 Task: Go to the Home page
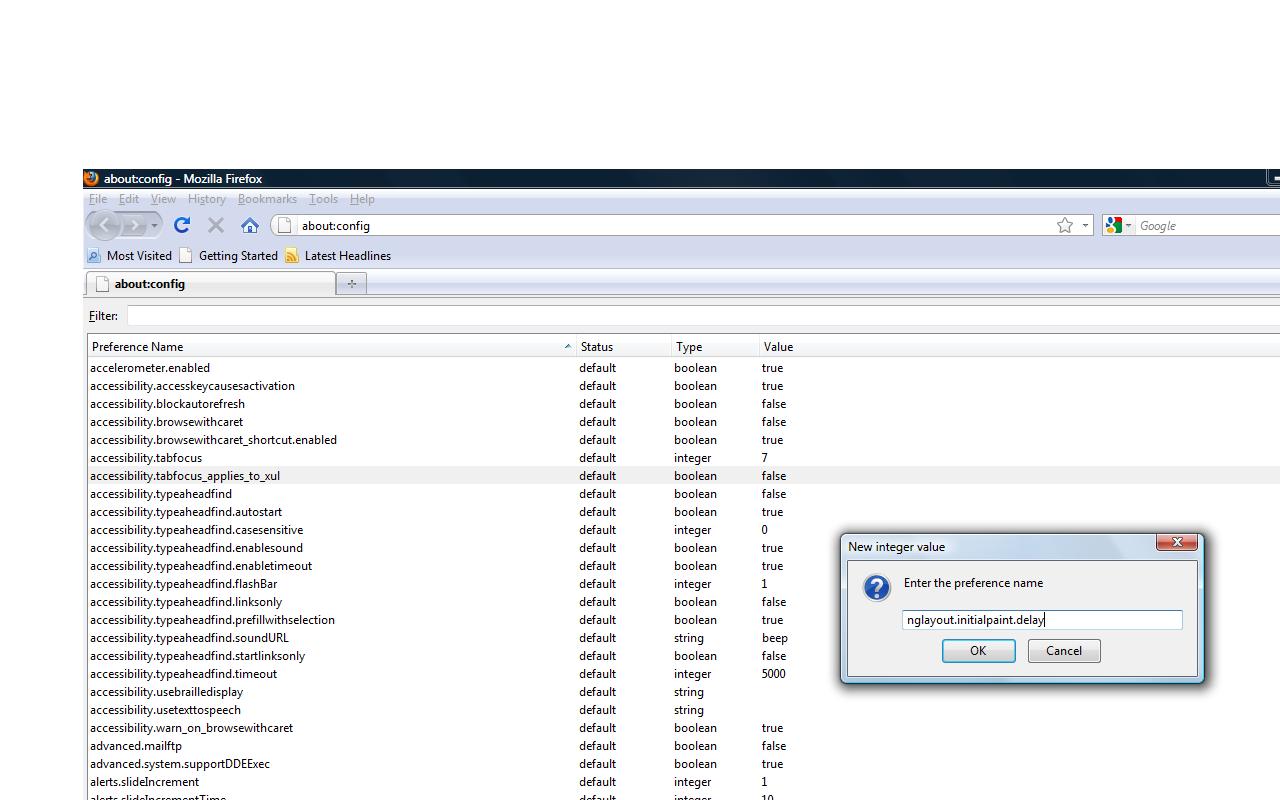pos(250,225)
